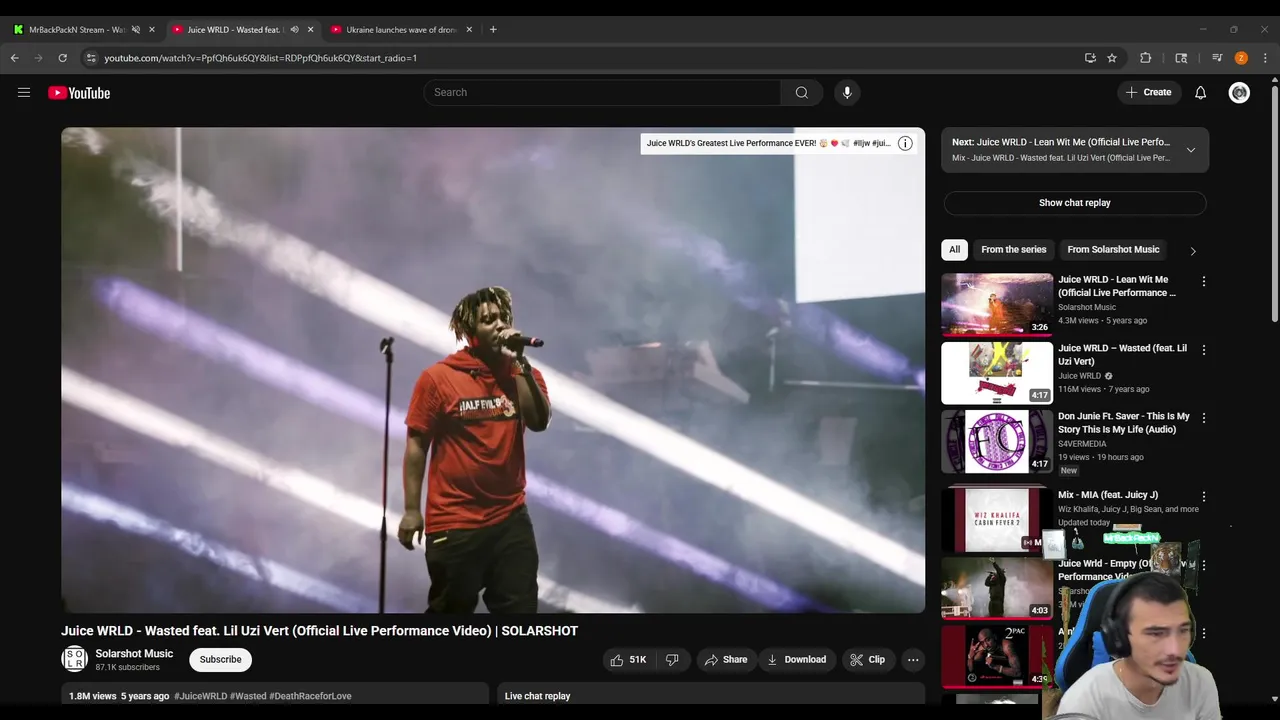
Task: Reload the current page
Action: tap(62, 58)
